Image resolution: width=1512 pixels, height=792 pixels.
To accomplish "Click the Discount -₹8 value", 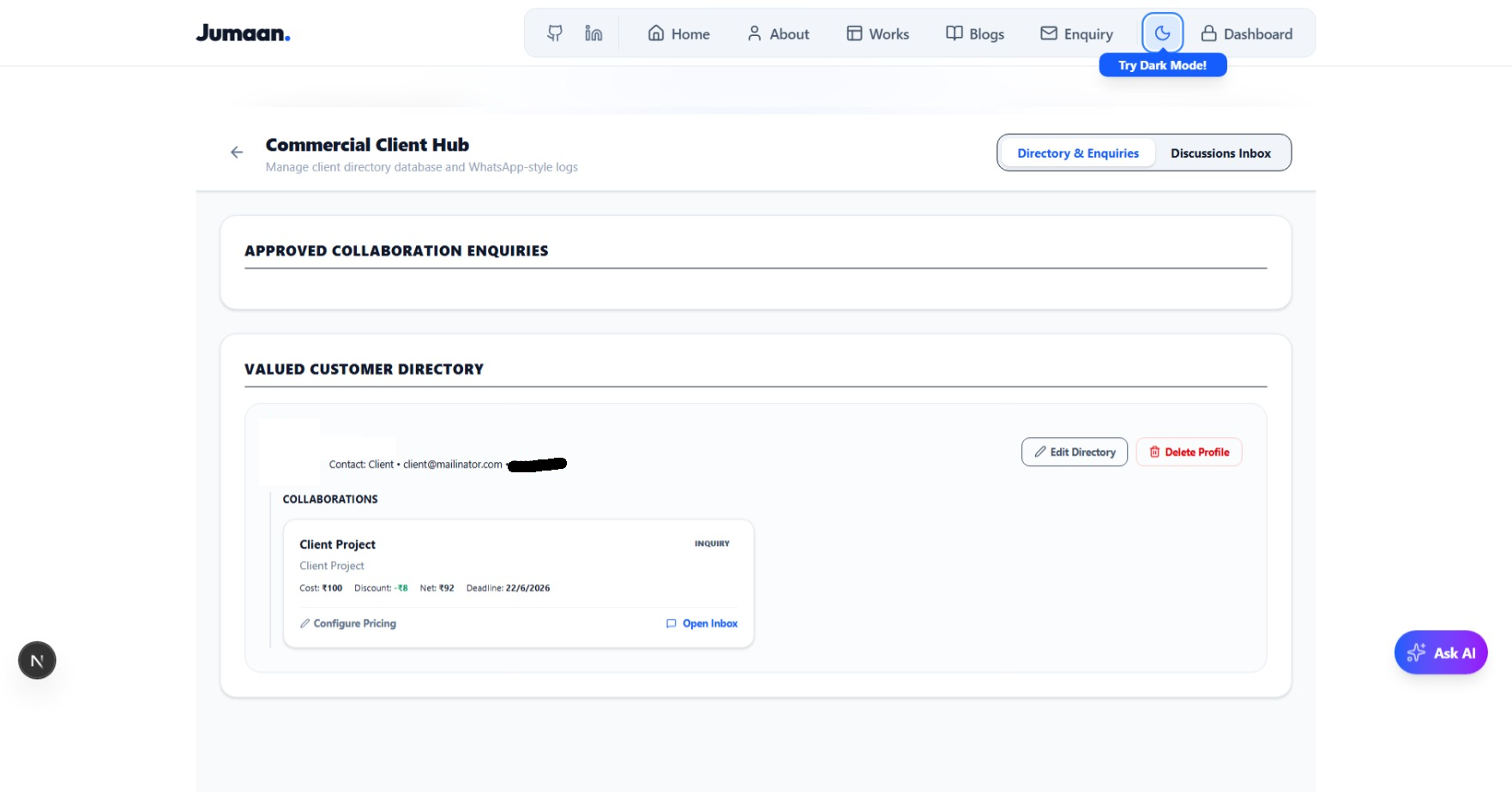I will pyautogui.click(x=381, y=588).
